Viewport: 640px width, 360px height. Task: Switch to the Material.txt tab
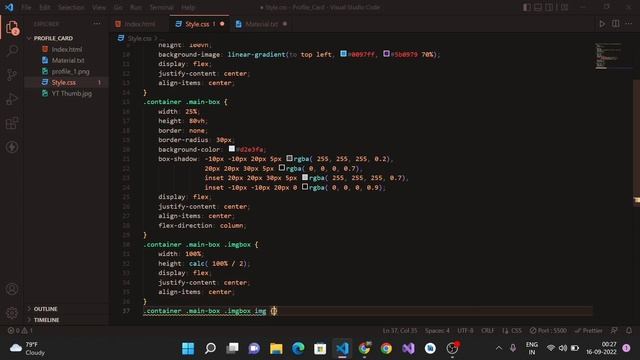coord(262,24)
